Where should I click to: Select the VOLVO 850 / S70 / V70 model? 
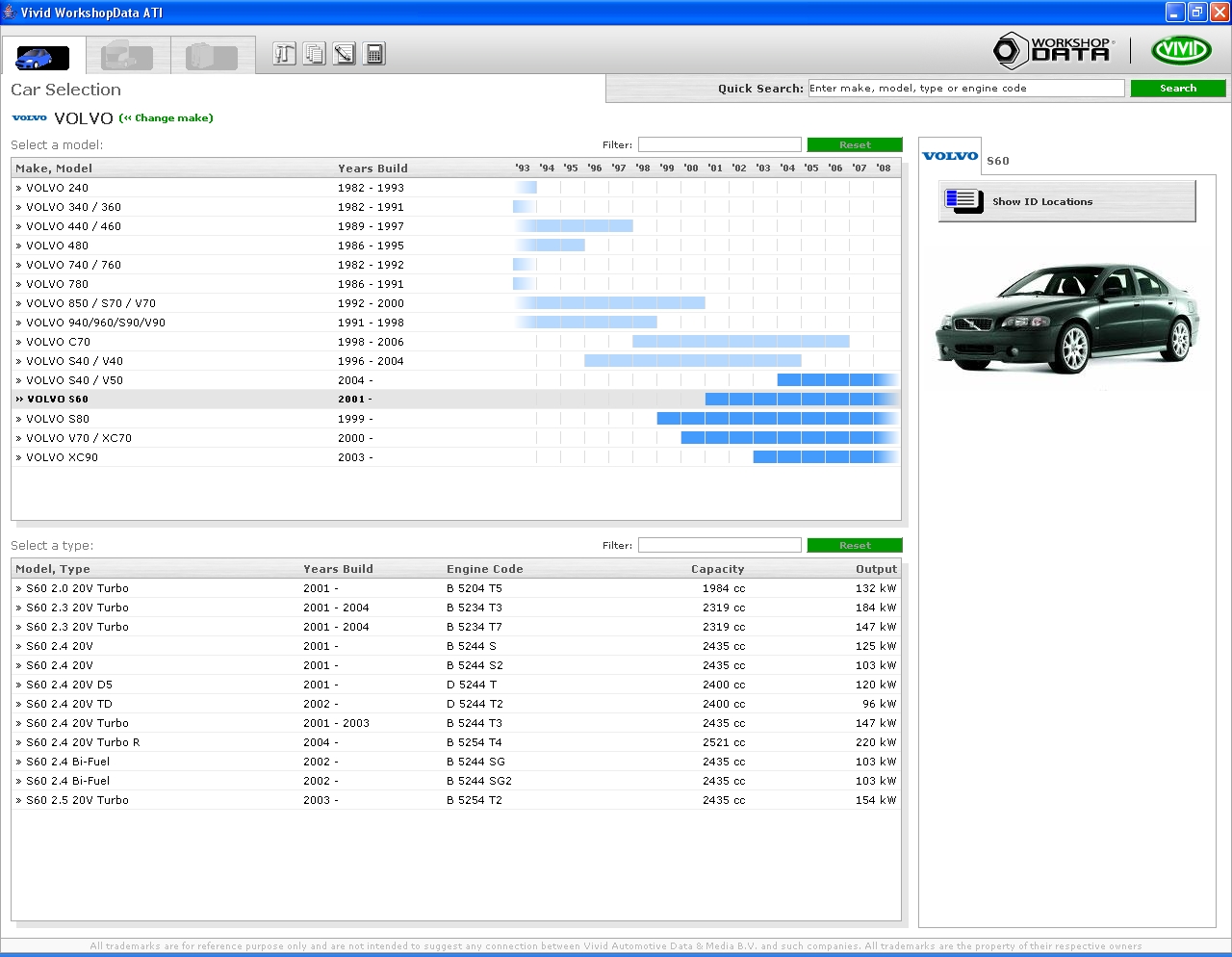pos(456,303)
